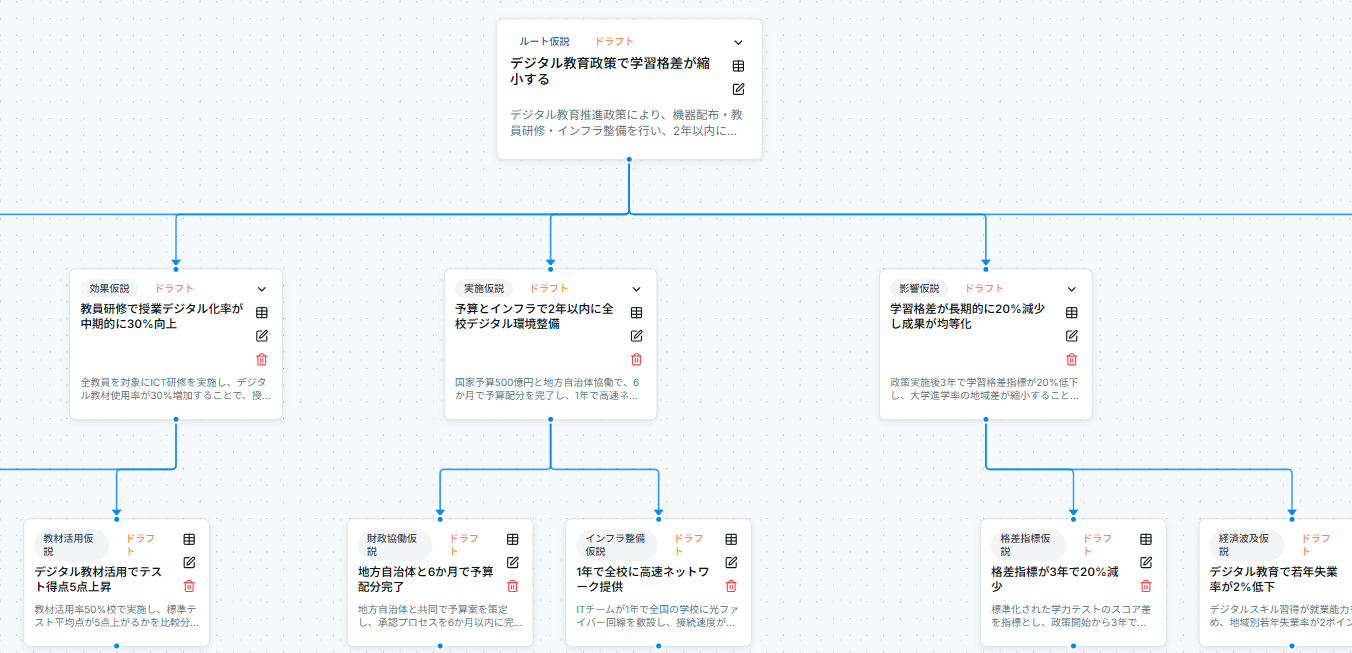Click the bottom connector handle of the root node
The image size is (1352, 653).
629,159
